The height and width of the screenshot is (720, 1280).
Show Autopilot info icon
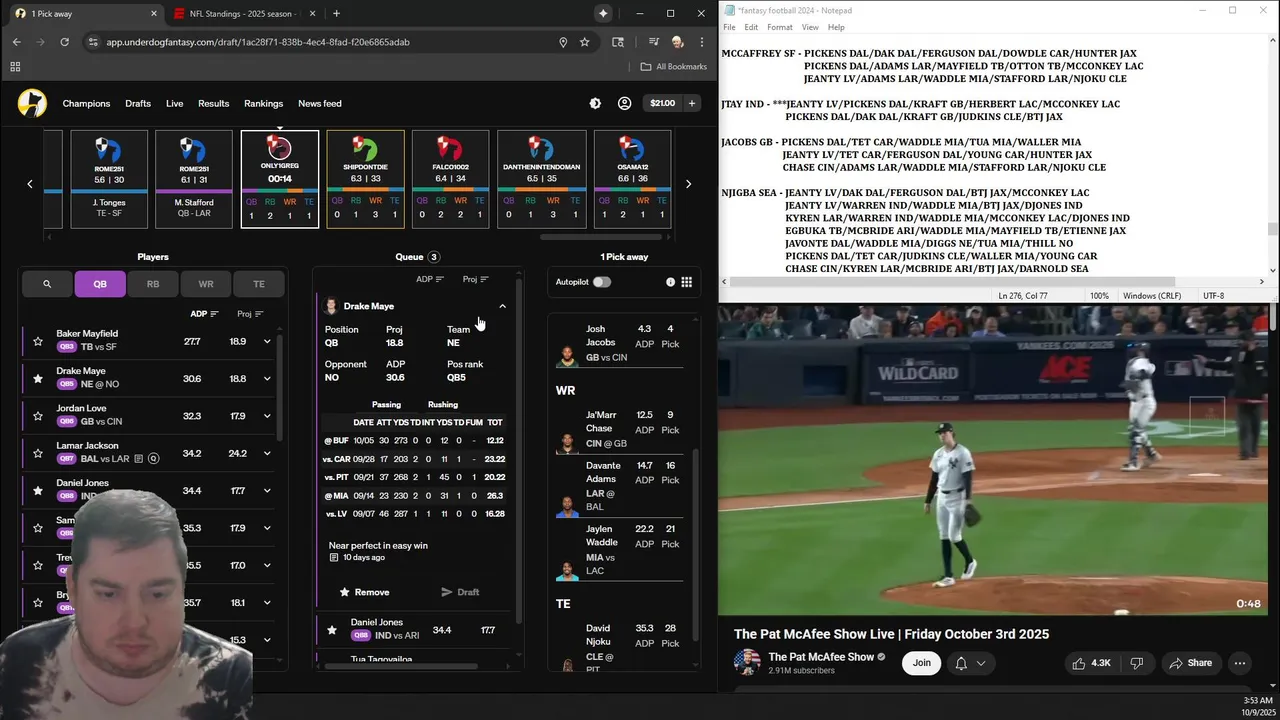click(670, 282)
